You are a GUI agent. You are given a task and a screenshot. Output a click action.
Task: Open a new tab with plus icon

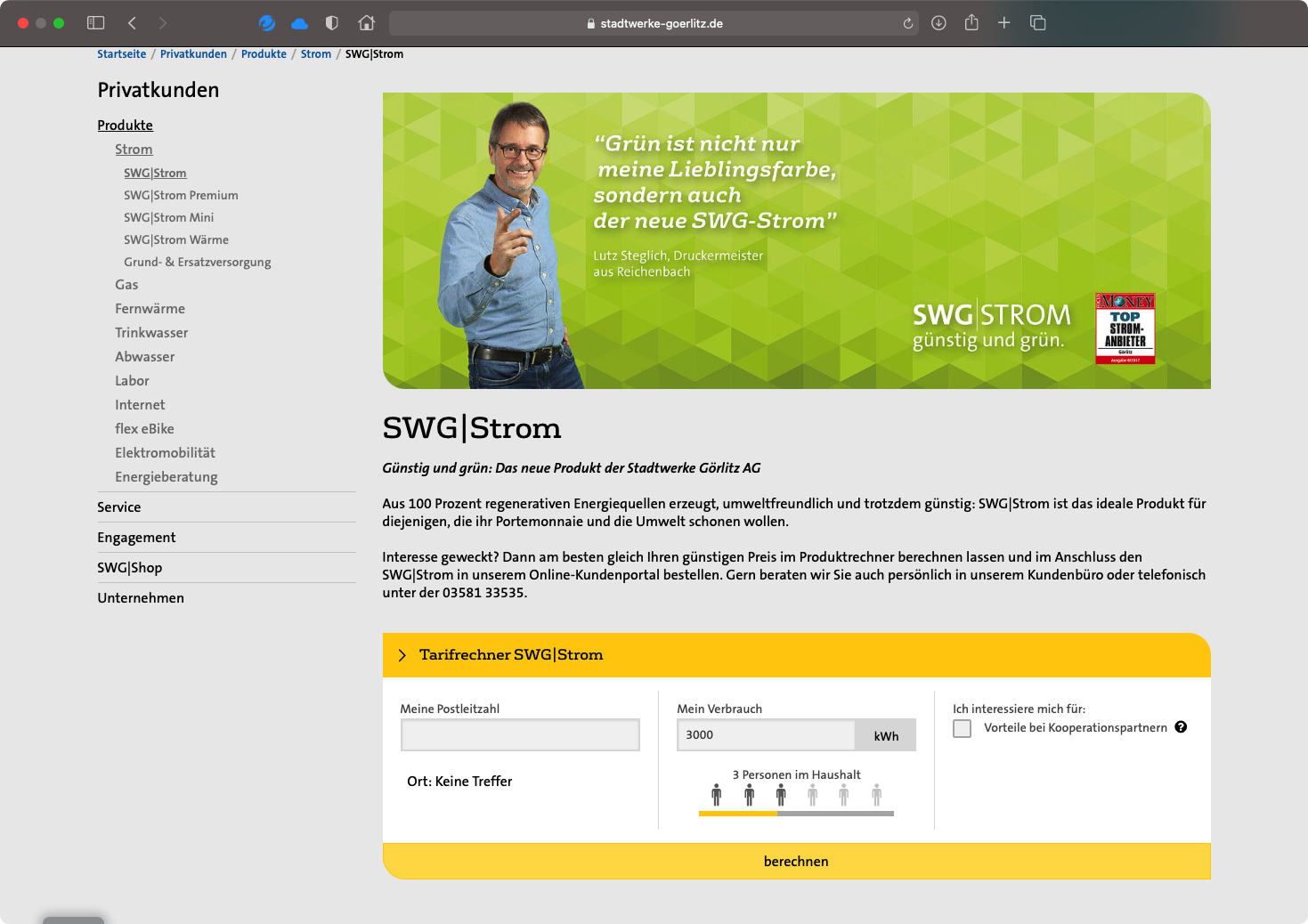(x=1004, y=23)
